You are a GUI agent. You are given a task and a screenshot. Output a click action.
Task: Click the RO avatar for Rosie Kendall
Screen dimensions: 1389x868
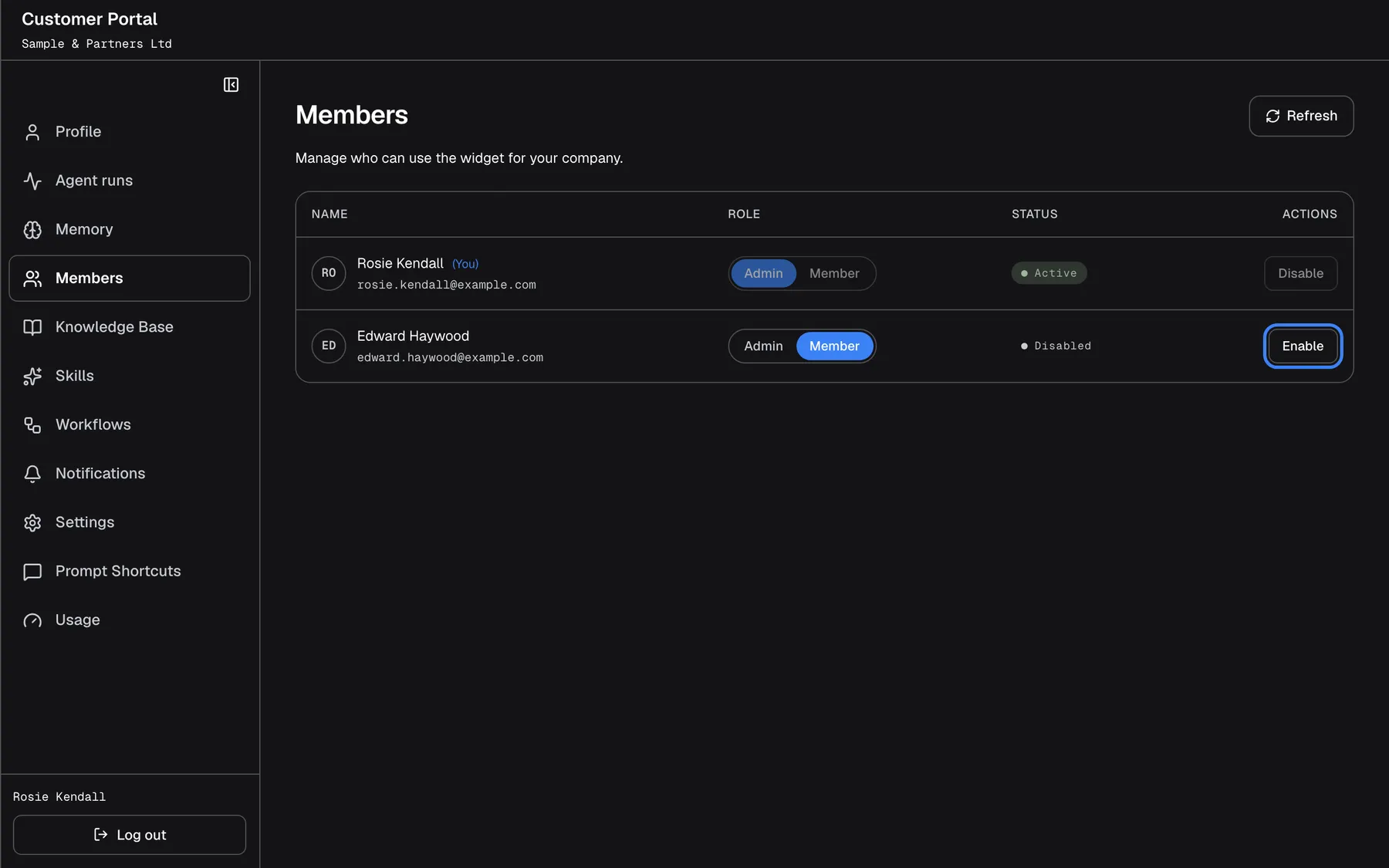click(329, 273)
